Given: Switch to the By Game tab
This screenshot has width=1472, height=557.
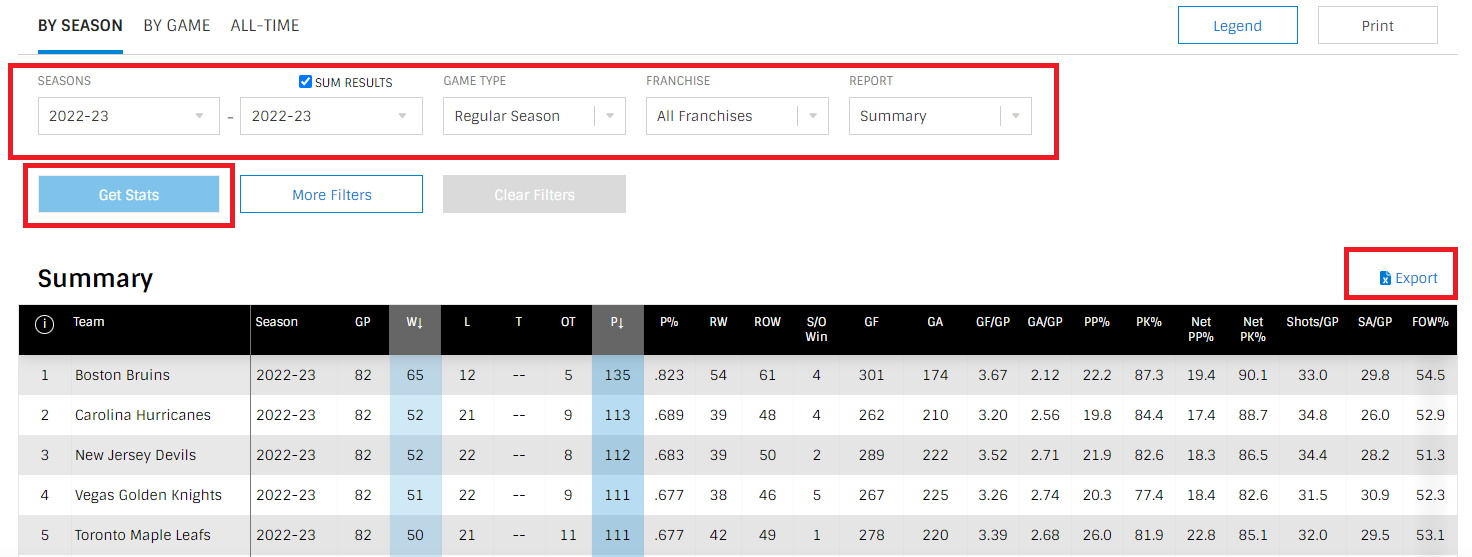Looking at the screenshot, I should point(176,26).
